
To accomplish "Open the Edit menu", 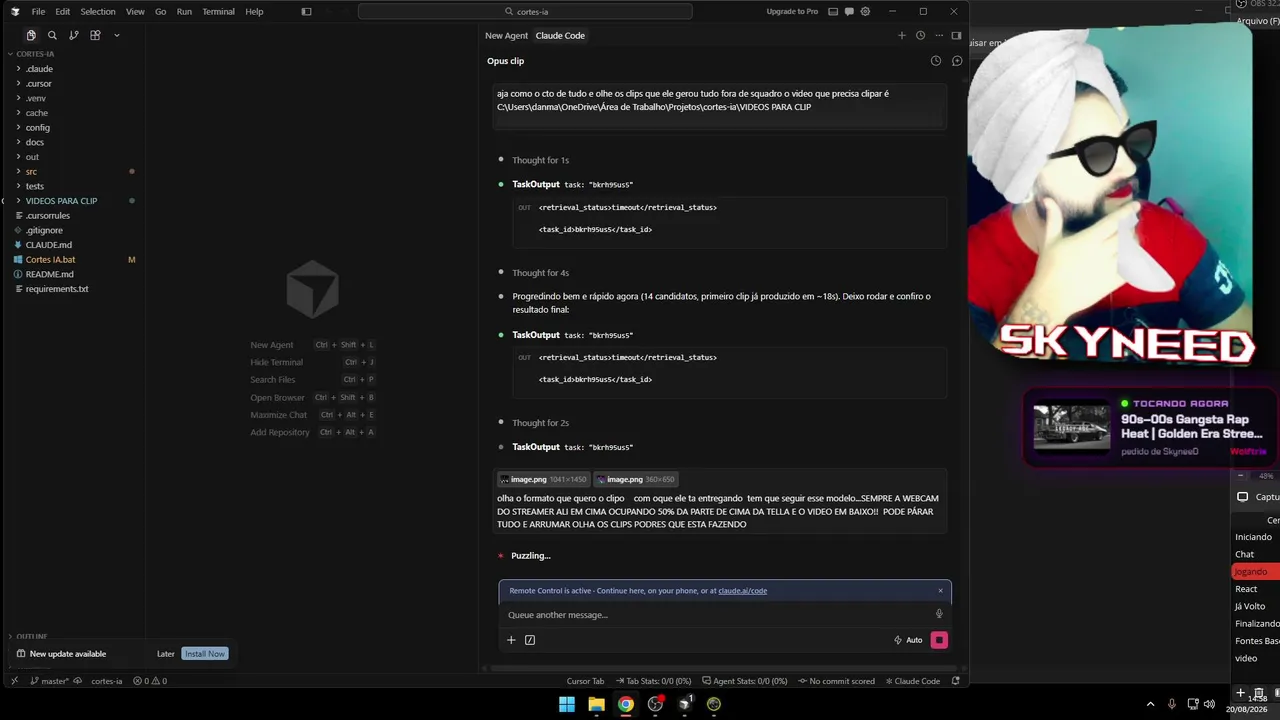I will 63,12.
